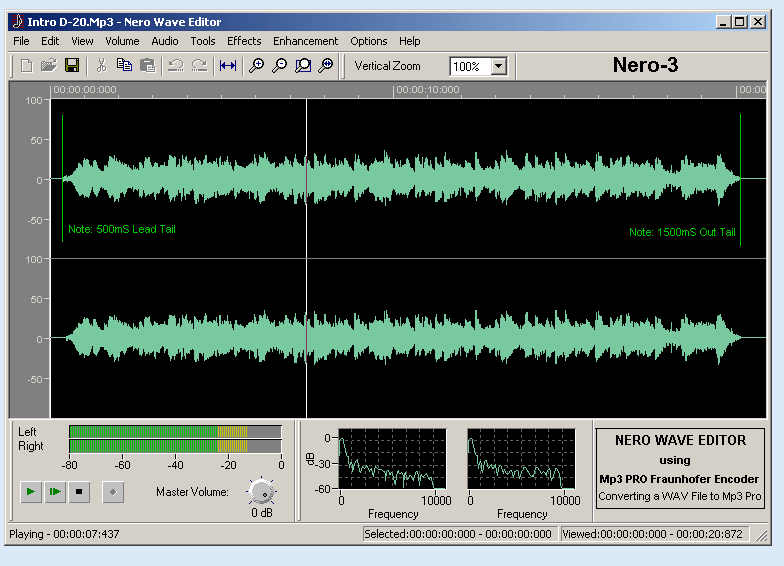Zoom in with the magnifier plus icon
This screenshot has height=566, width=784.
256,66
